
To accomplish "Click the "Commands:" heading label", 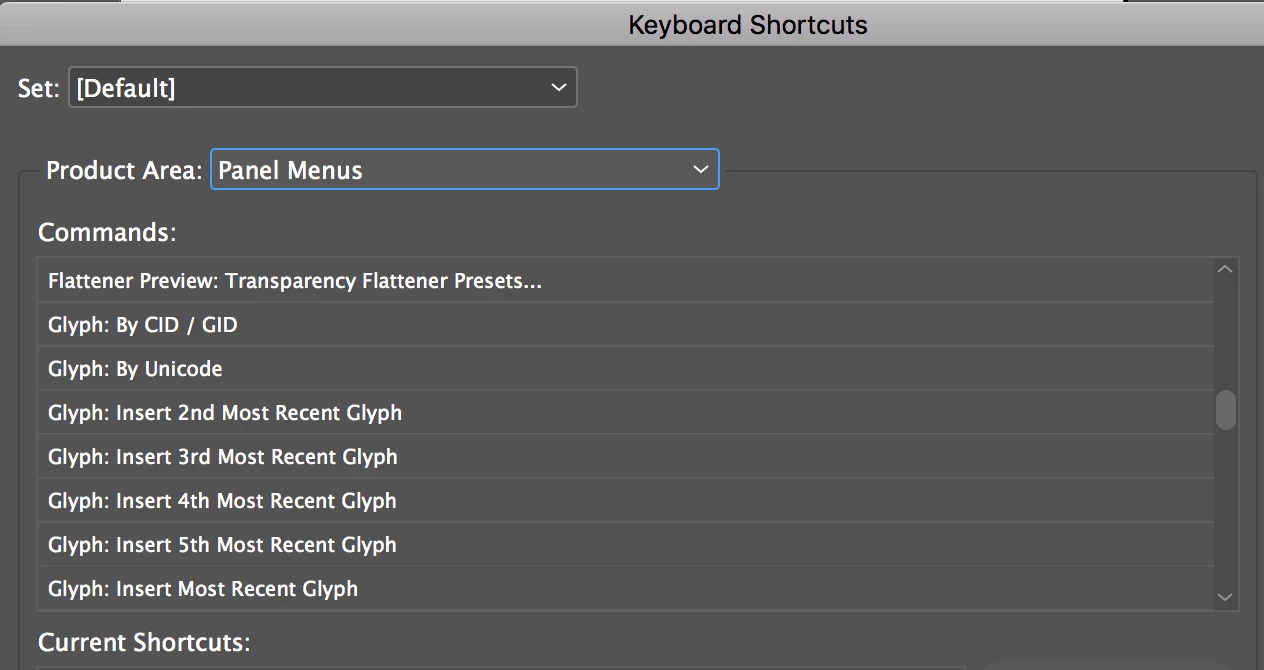I will pyautogui.click(x=107, y=232).
